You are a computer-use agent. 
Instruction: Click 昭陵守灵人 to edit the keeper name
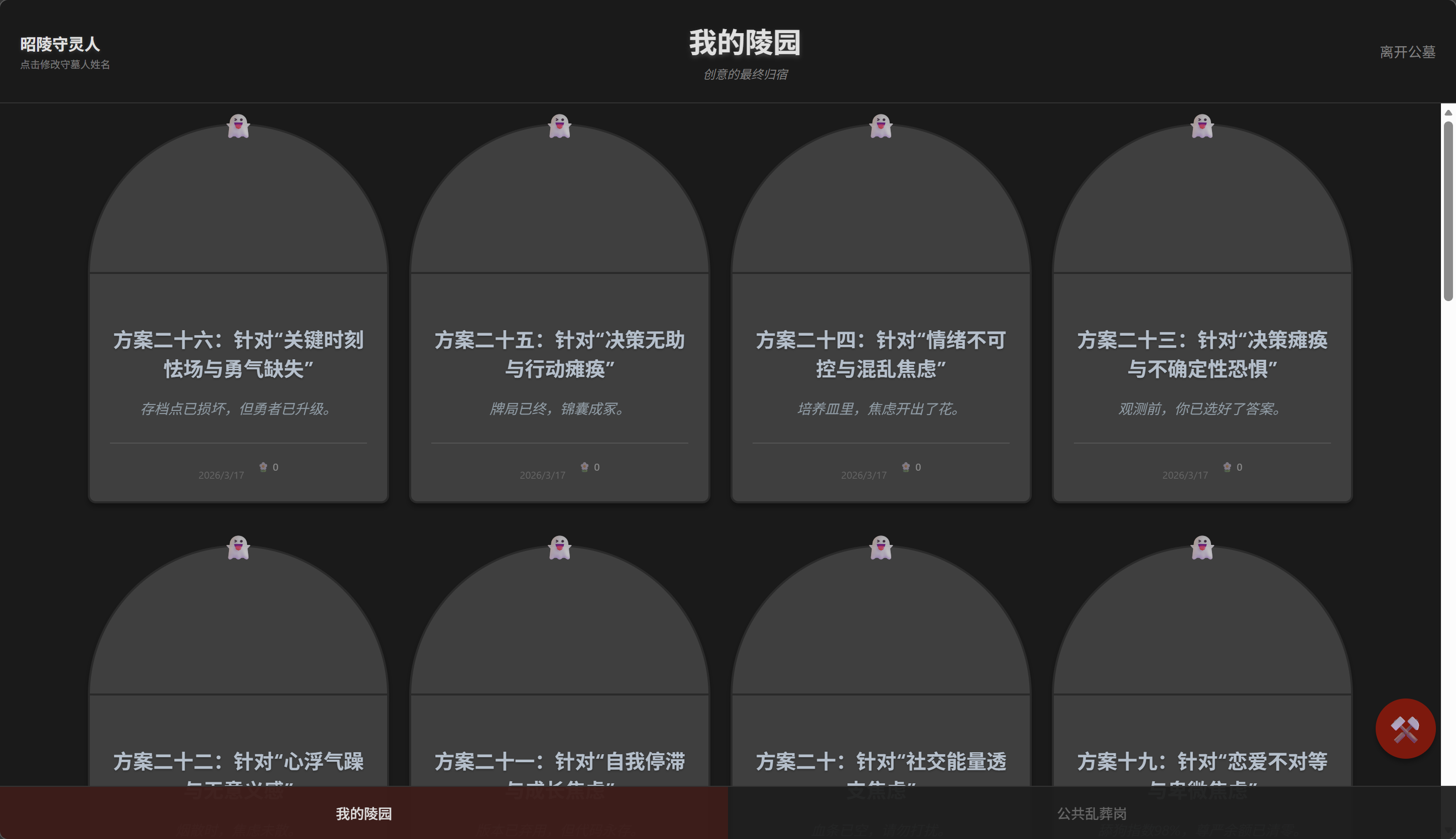pyautogui.click(x=59, y=44)
